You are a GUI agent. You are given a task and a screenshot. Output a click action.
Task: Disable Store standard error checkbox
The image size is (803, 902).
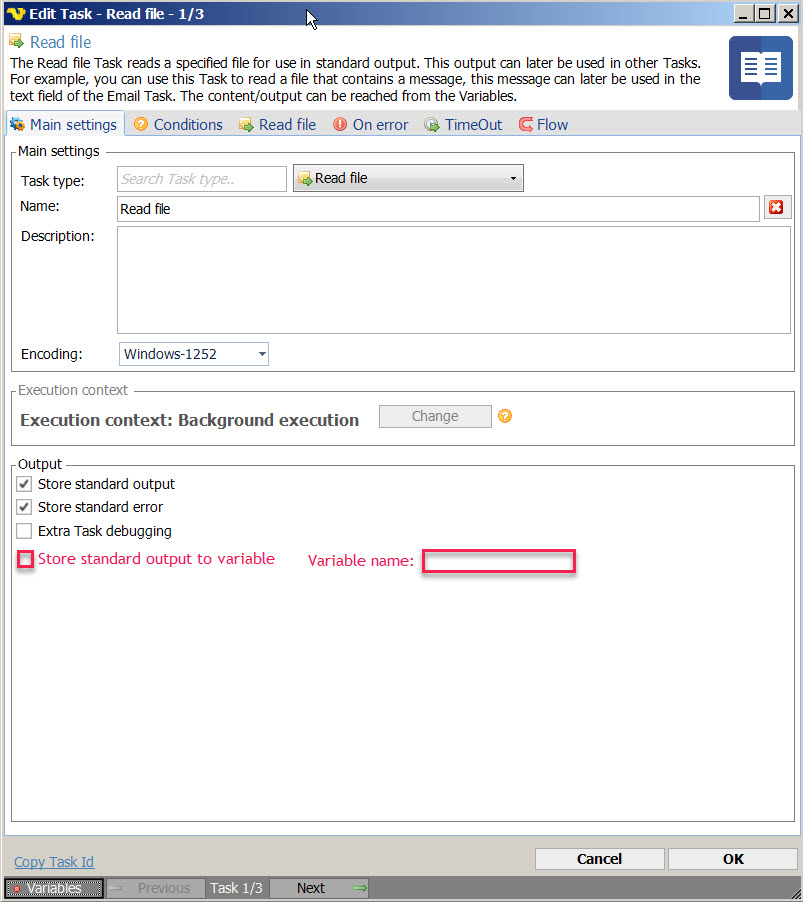[25, 507]
